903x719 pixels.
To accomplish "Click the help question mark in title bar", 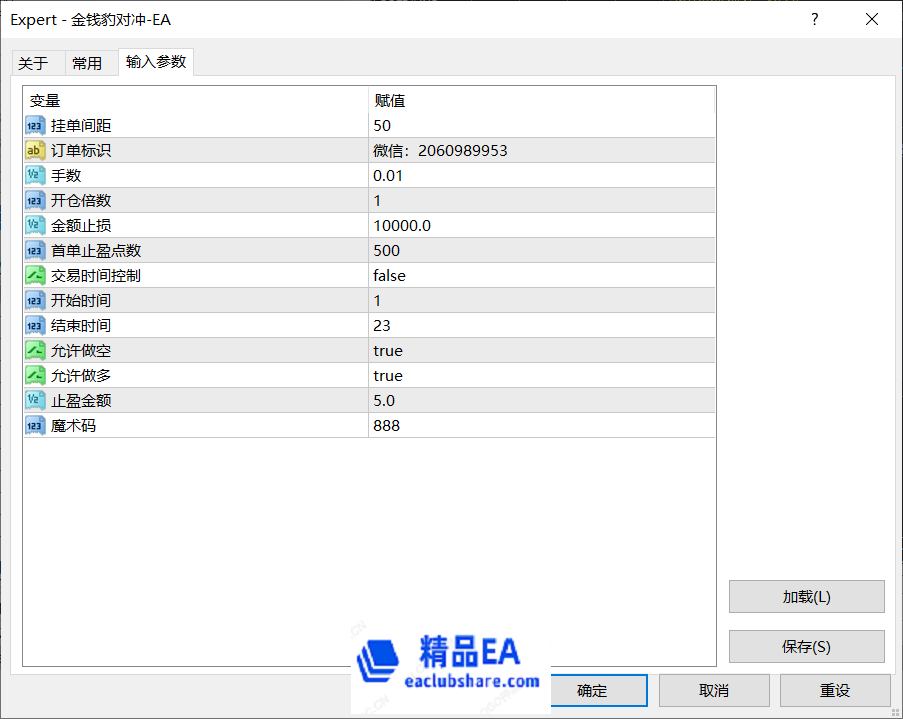I will point(815,19).
